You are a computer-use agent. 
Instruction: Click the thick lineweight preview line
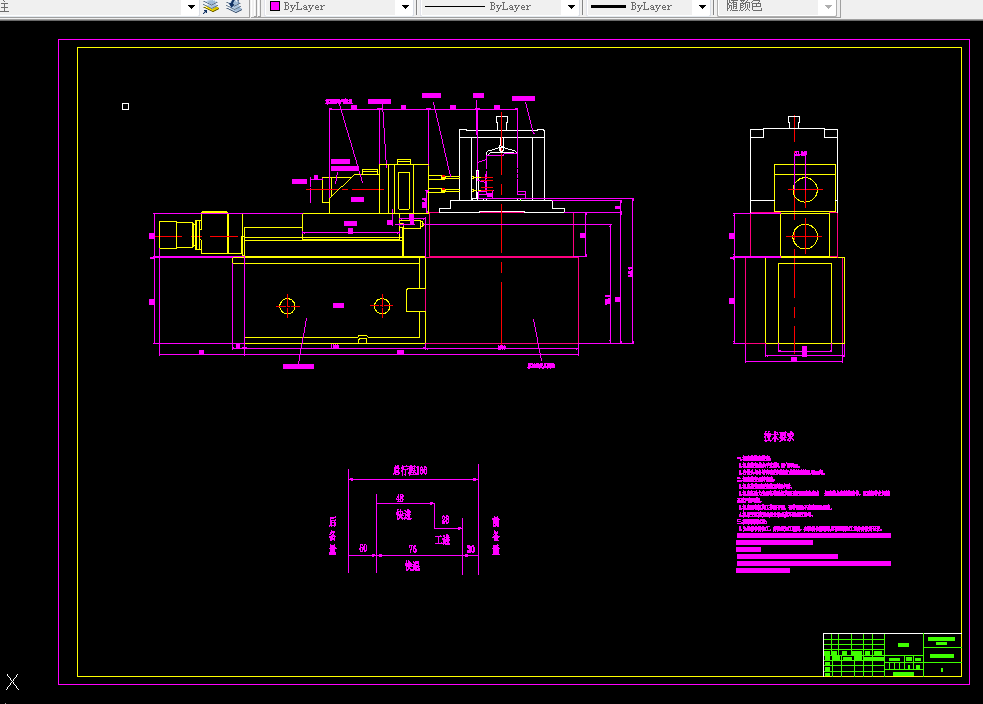point(608,6)
